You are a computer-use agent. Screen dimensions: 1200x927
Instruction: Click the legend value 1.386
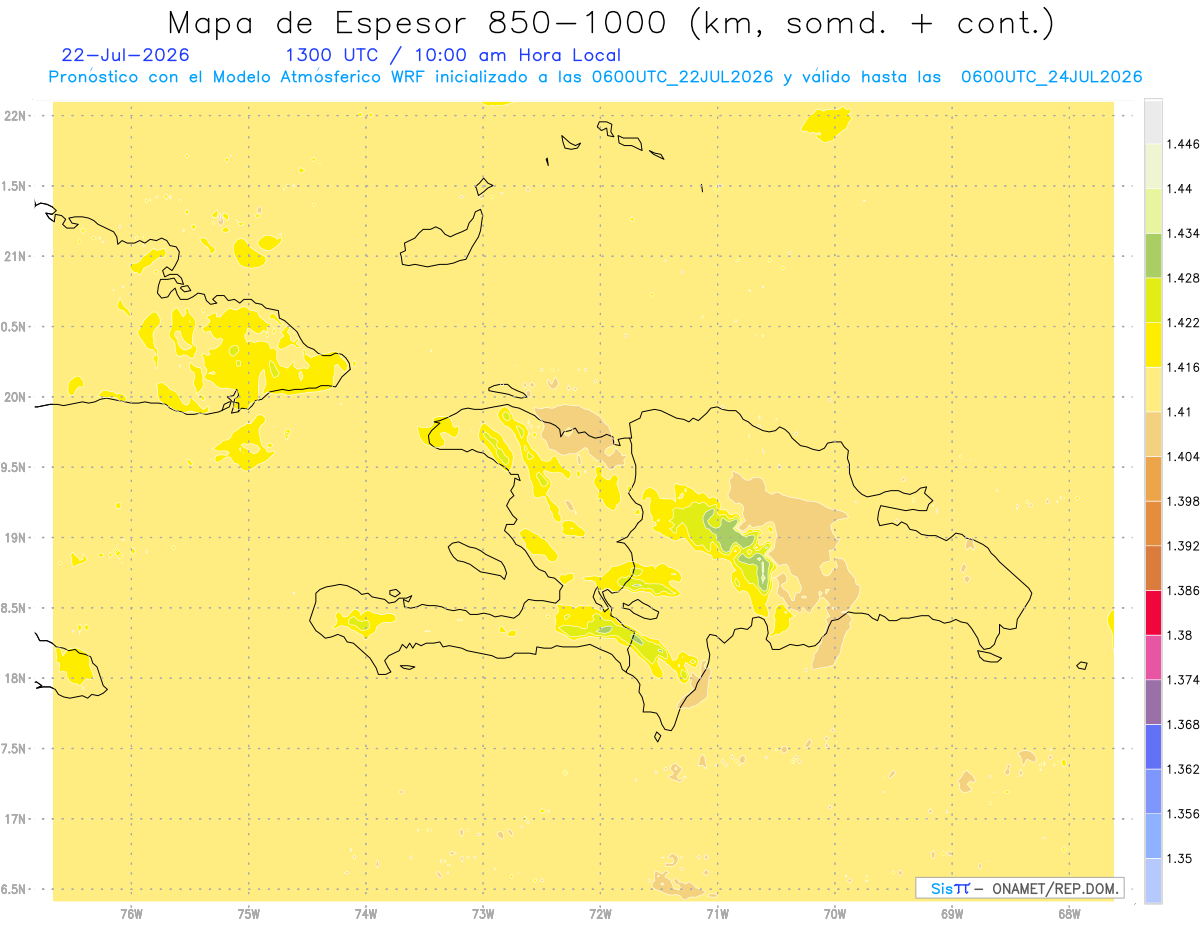click(1183, 590)
